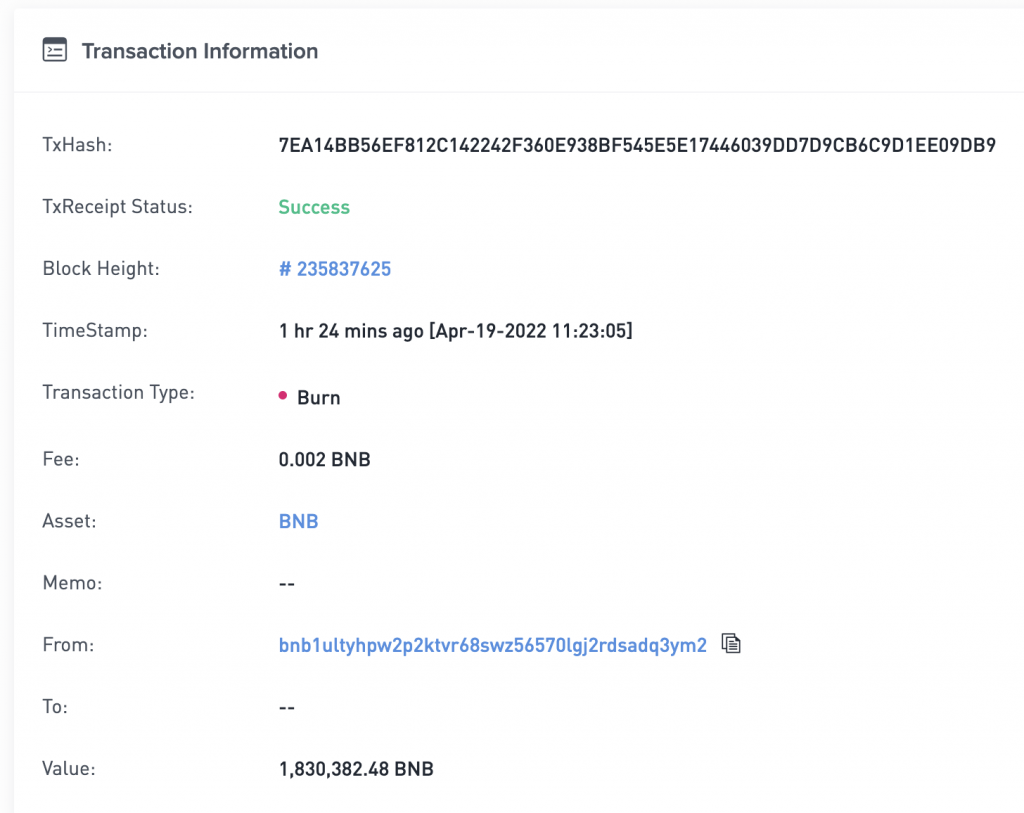Click the Memo field empty value
Image resolution: width=1024 pixels, height=813 pixels.
287,584
